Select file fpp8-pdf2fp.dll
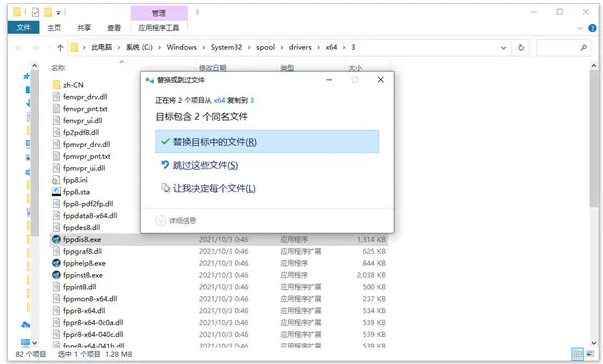This screenshot has height=364, width=603. (x=88, y=204)
